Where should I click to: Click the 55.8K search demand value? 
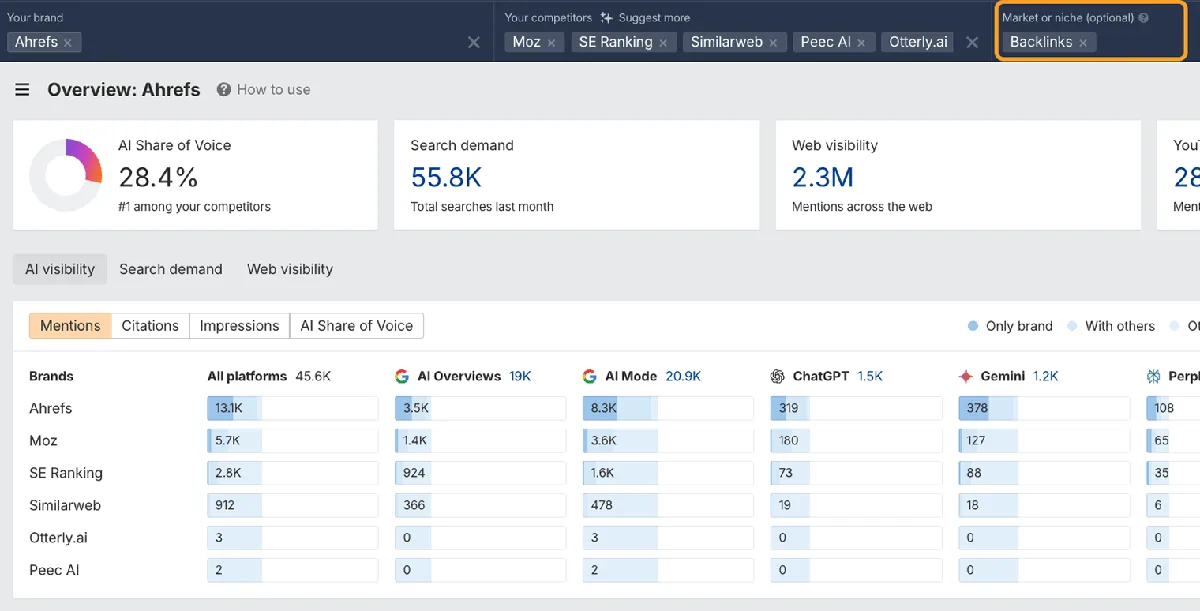[446, 178]
